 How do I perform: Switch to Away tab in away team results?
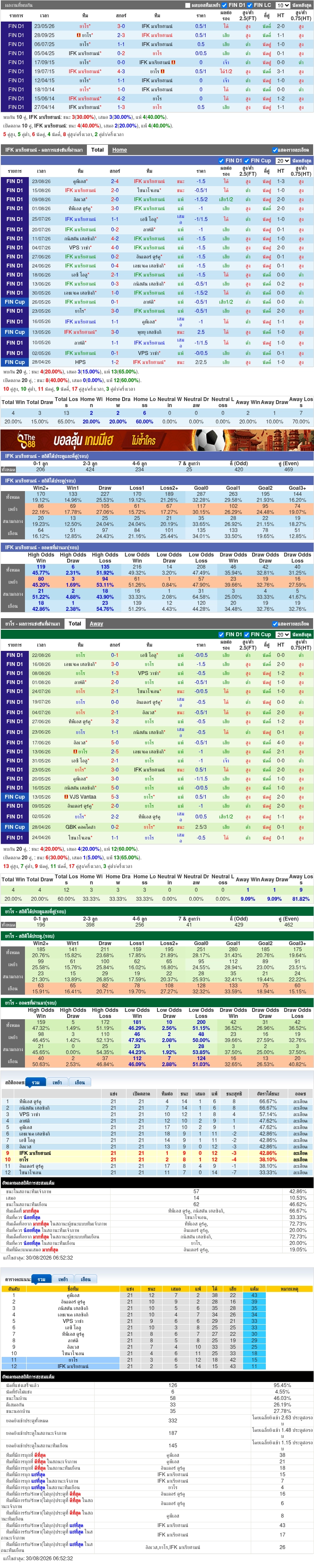(x=97, y=623)
